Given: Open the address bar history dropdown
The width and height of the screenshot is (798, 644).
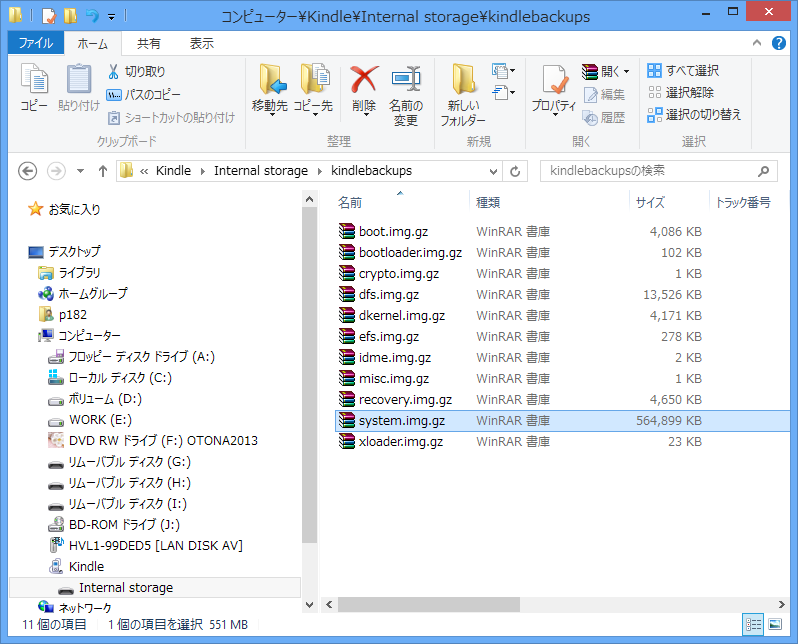Looking at the screenshot, I should click(x=493, y=171).
